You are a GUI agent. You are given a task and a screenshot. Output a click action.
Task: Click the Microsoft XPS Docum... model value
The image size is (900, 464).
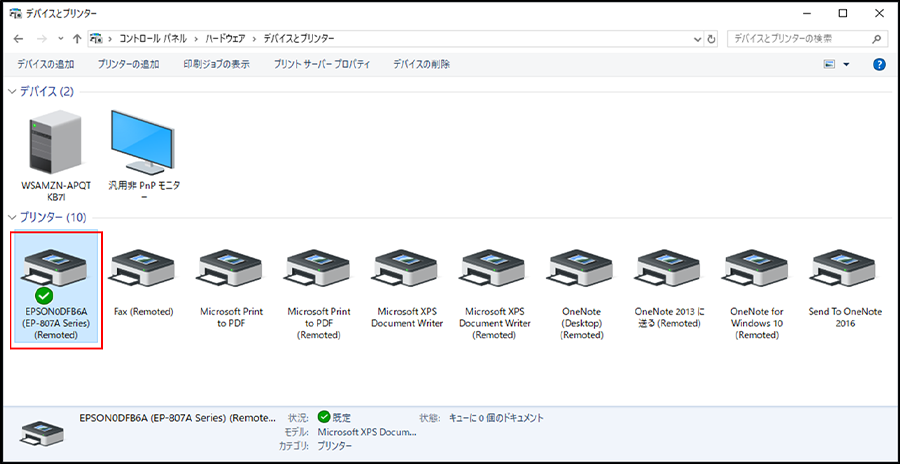point(367,432)
